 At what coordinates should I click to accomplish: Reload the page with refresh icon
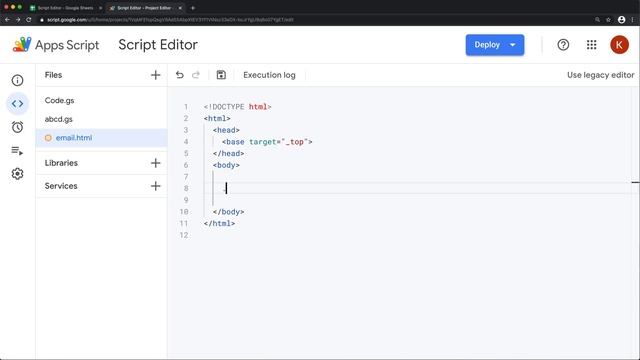(x=29, y=20)
